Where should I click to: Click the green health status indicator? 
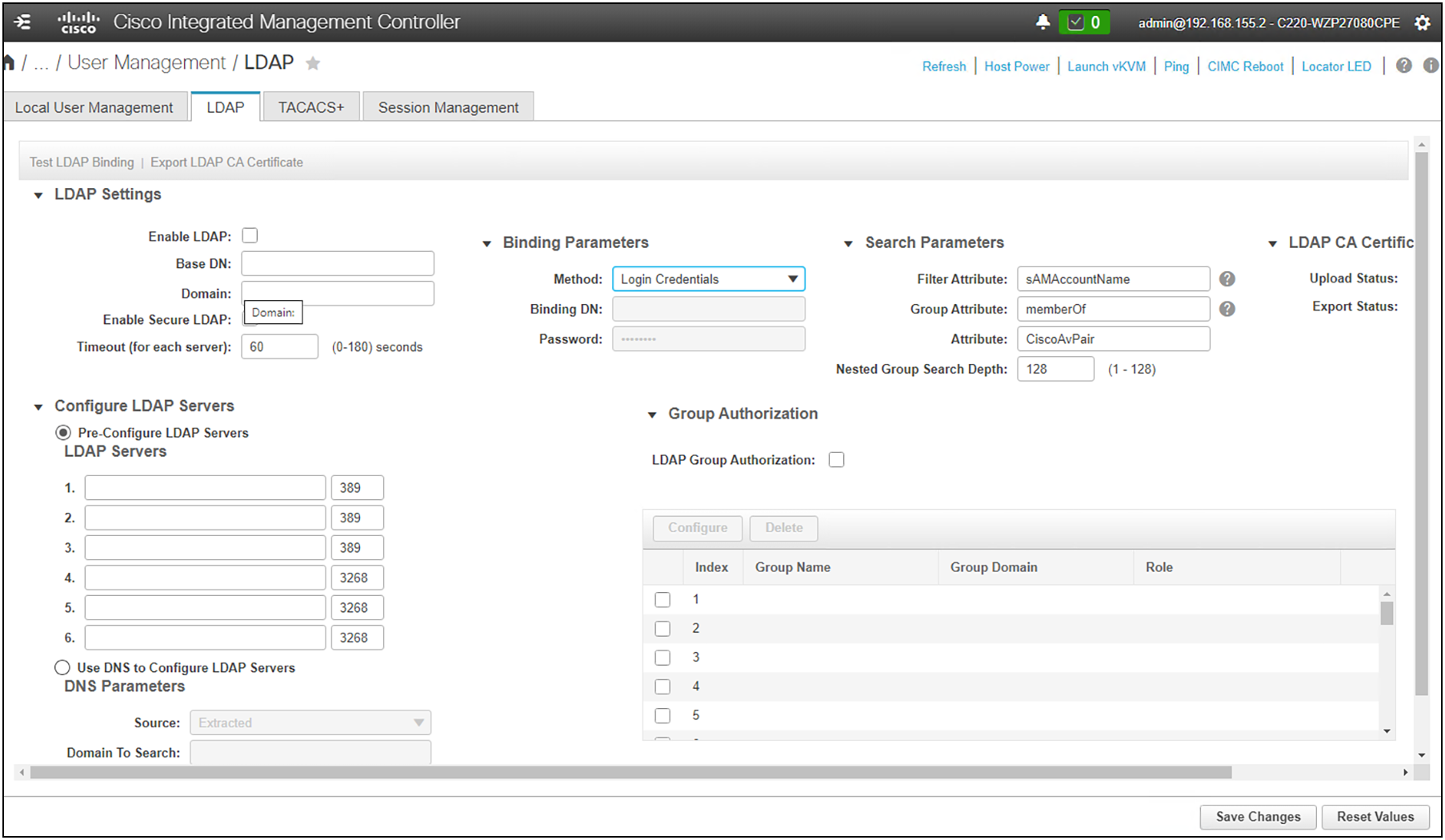click(x=1084, y=22)
